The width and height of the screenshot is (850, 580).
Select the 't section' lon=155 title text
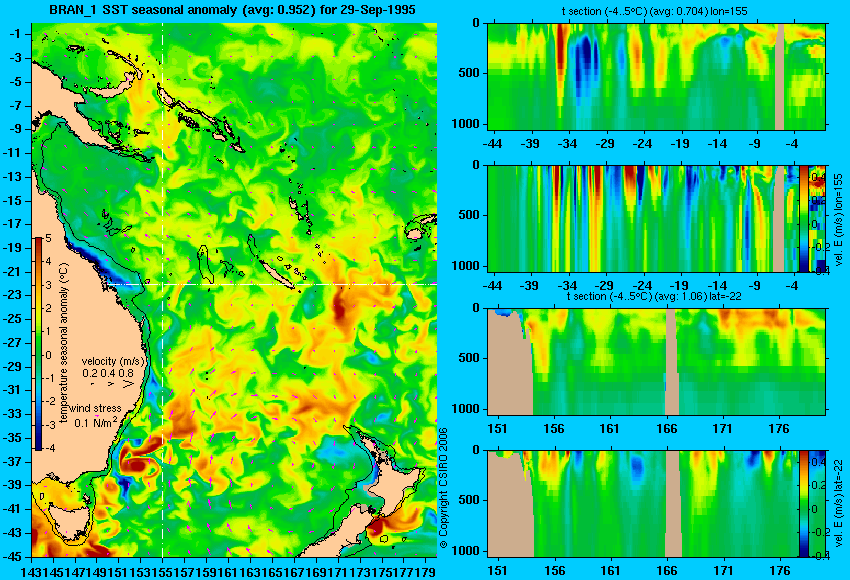coord(654,11)
